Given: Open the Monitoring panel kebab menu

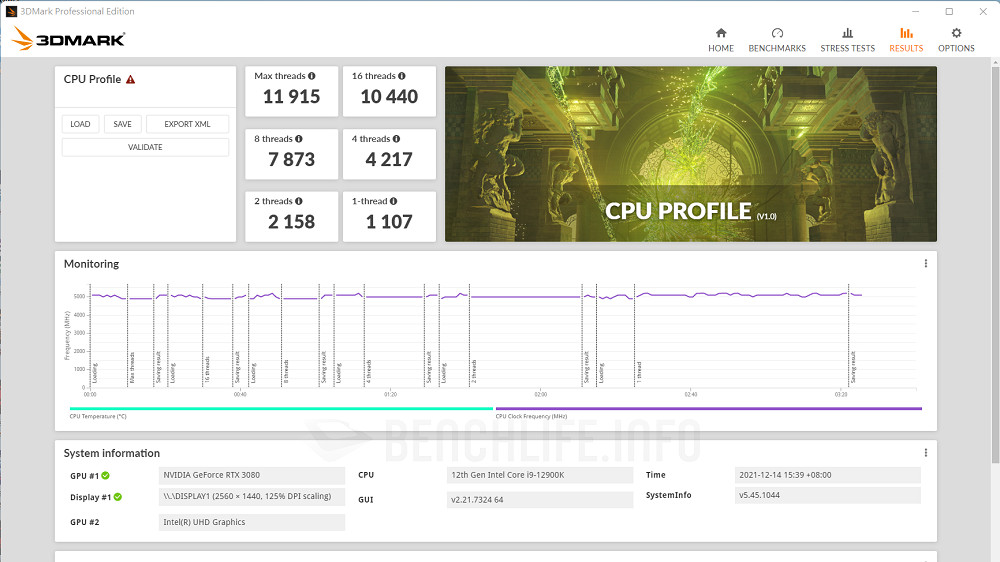Looking at the screenshot, I should 925,263.
